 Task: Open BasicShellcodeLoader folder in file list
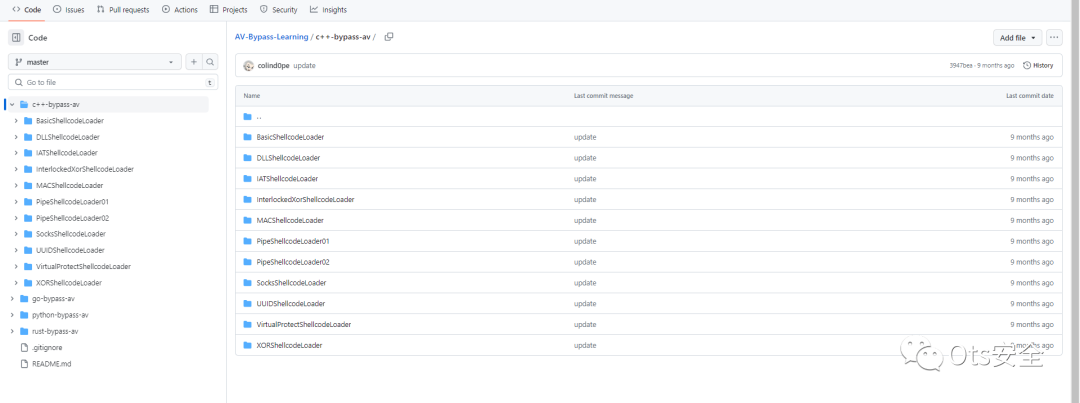pyautogui.click(x=290, y=137)
